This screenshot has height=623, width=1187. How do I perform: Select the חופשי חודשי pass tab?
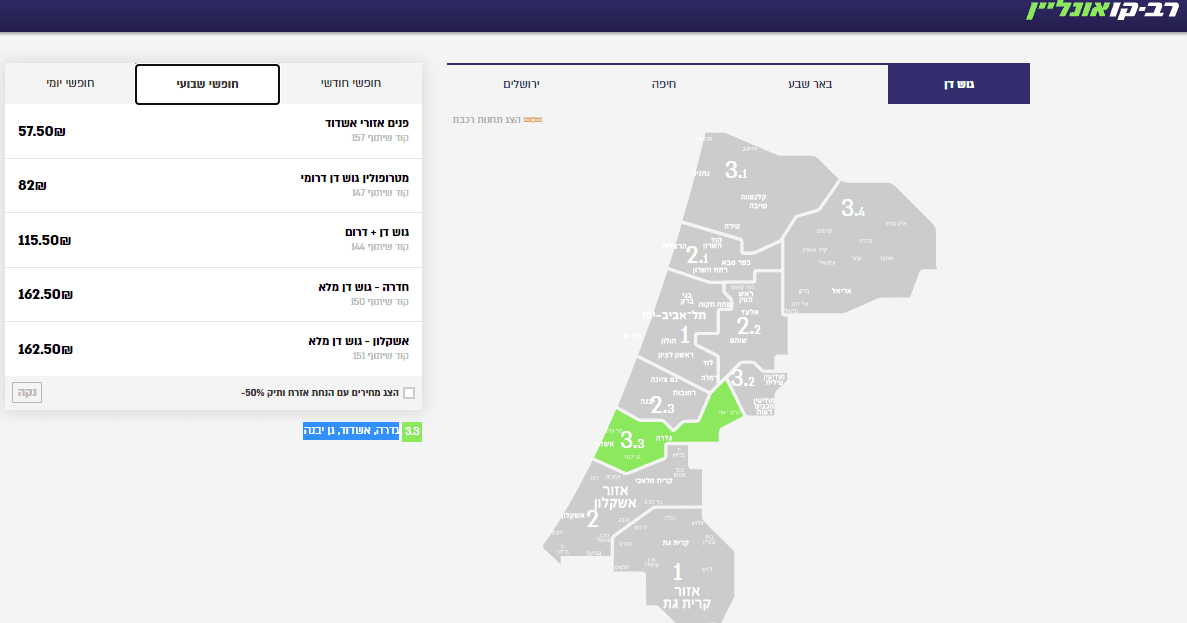350,83
